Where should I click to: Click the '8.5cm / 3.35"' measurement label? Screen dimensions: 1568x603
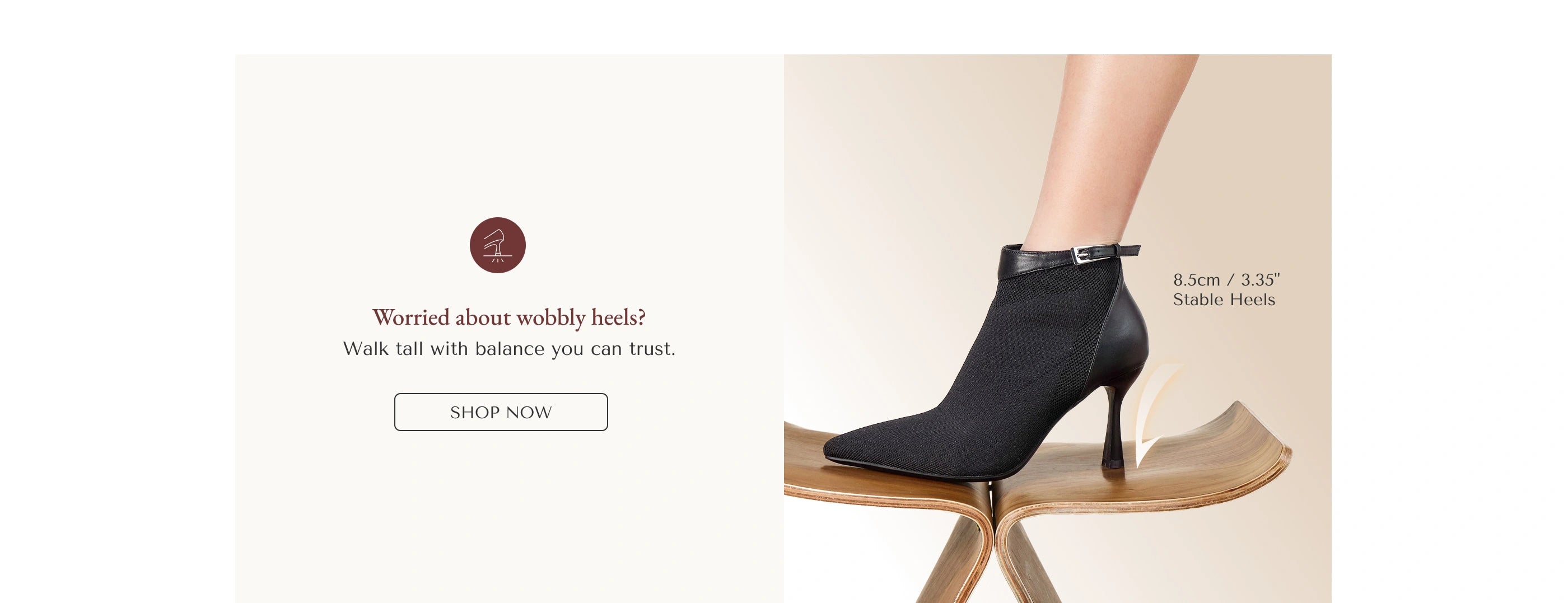coord(1226,280)
